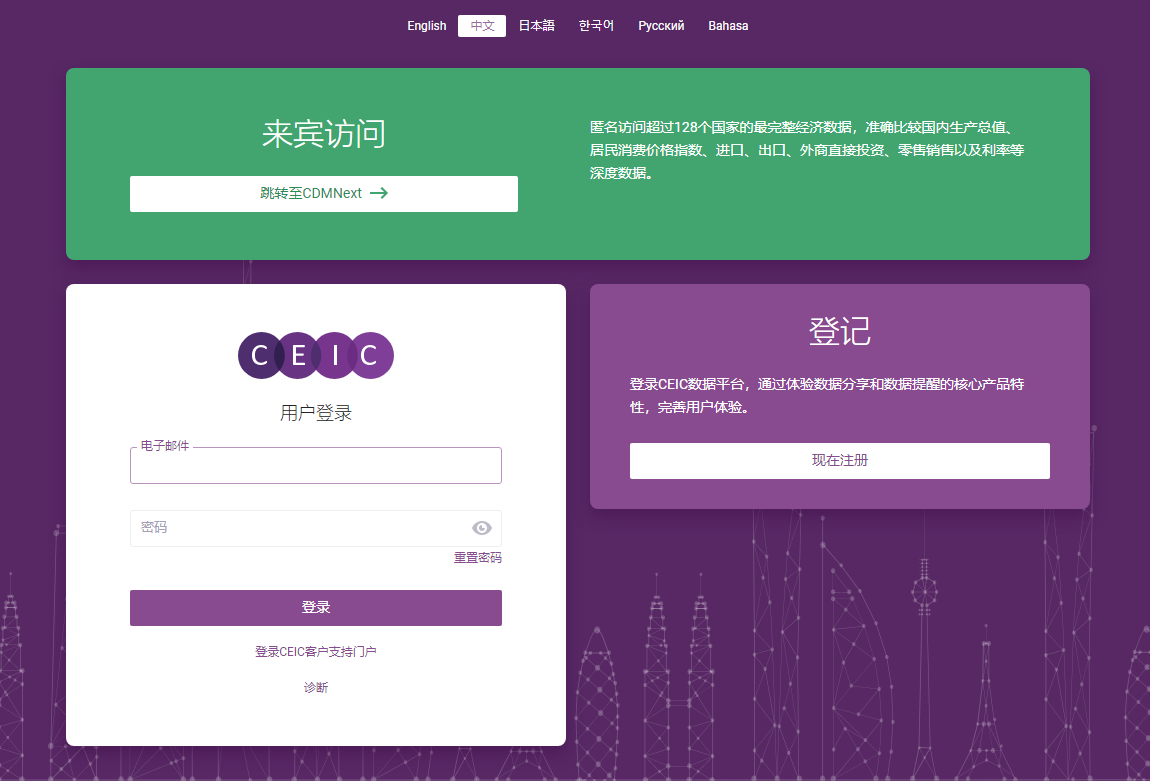1150x781 pixels.
Task: Follow the 登录CEIC客户支持门户 link
Action: point(316,652)
